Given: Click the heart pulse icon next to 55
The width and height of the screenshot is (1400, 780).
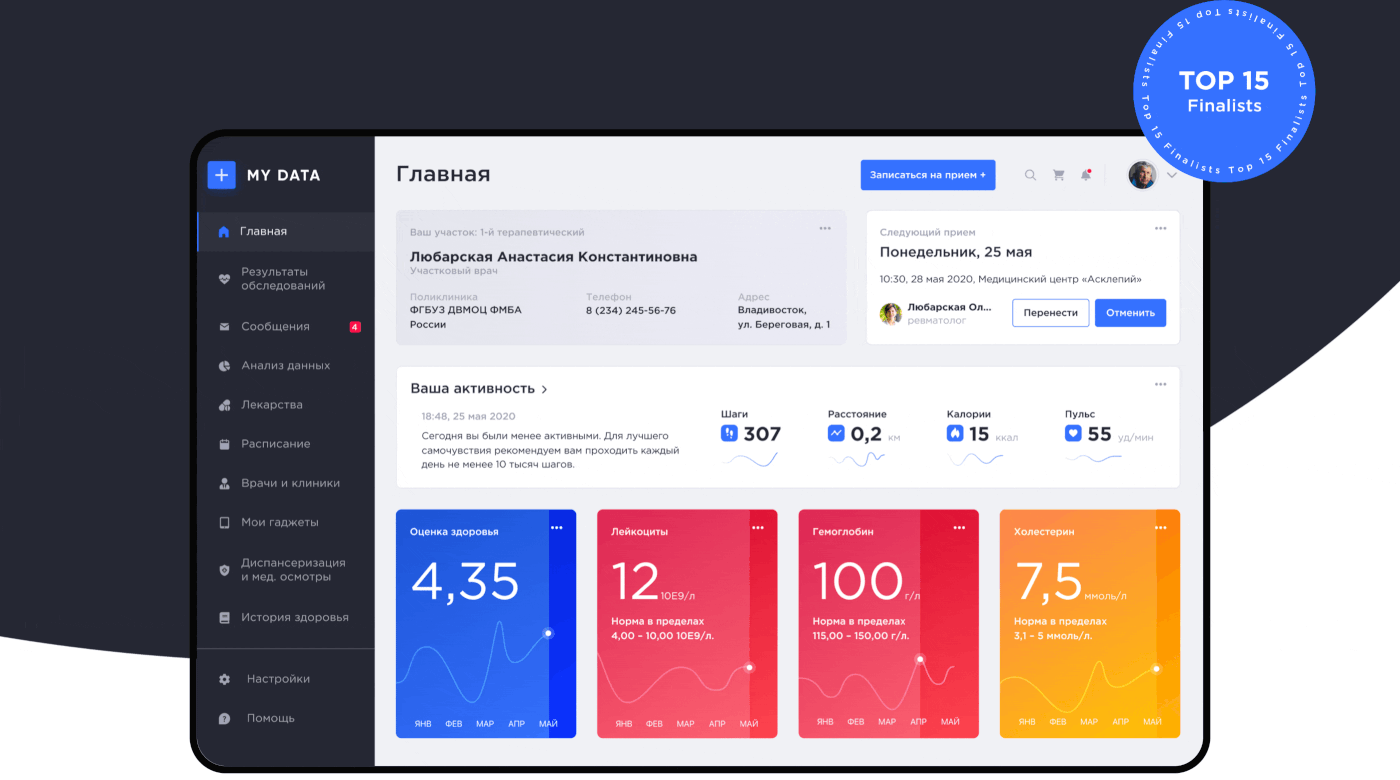Looking at the screenshot, I should pos(1073,433).
